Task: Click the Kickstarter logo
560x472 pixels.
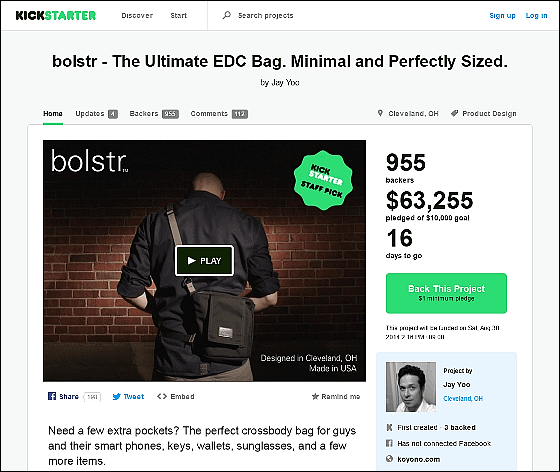Action: click(x=56, y=15)
